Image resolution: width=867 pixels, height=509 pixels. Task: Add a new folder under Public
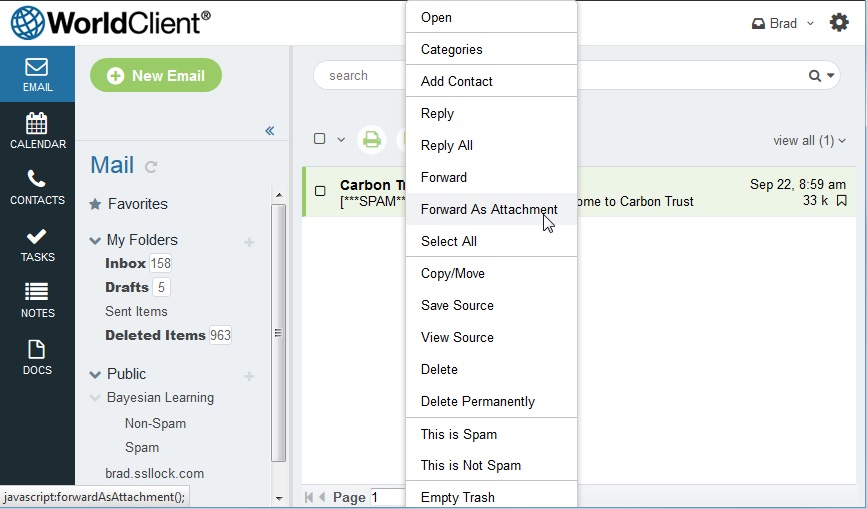coord(249,376)
